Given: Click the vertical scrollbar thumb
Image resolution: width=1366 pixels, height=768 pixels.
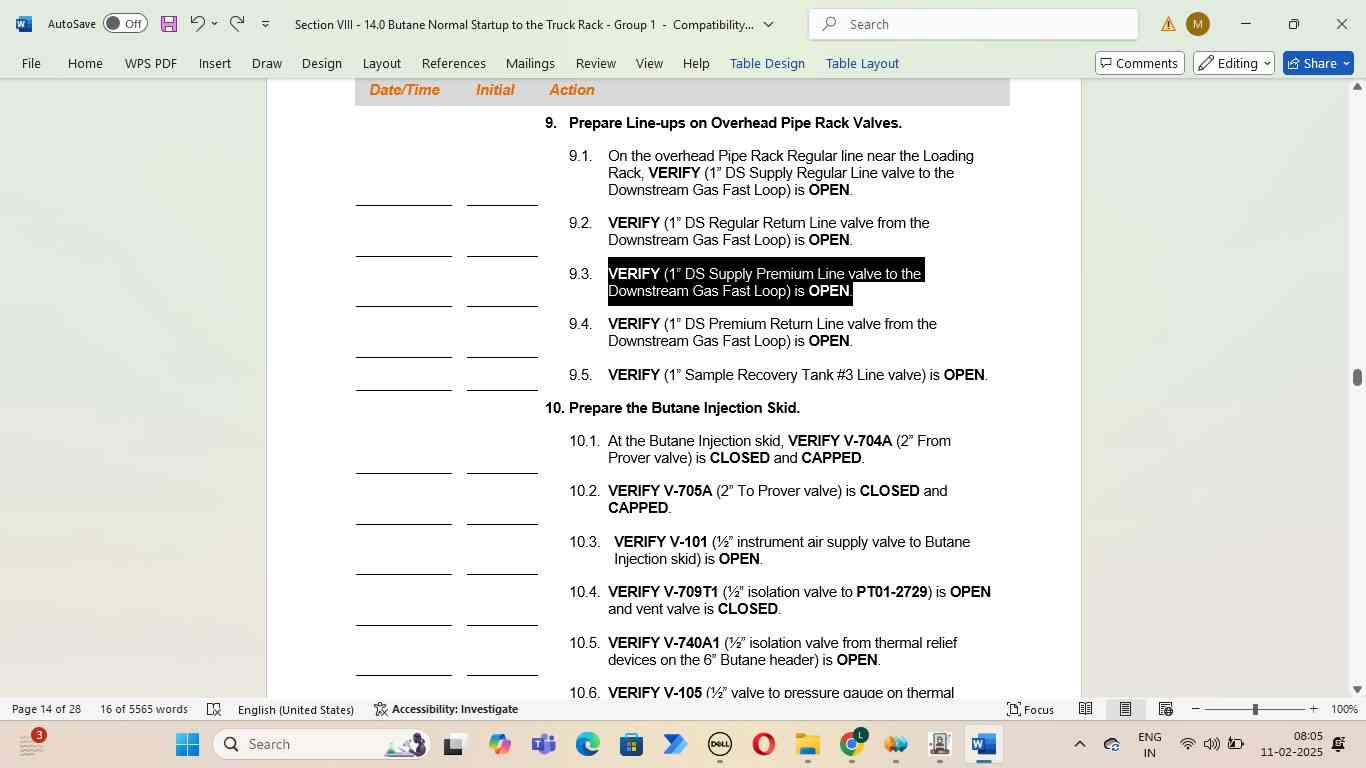Looking at the screenshot, I should point(1357,377).
